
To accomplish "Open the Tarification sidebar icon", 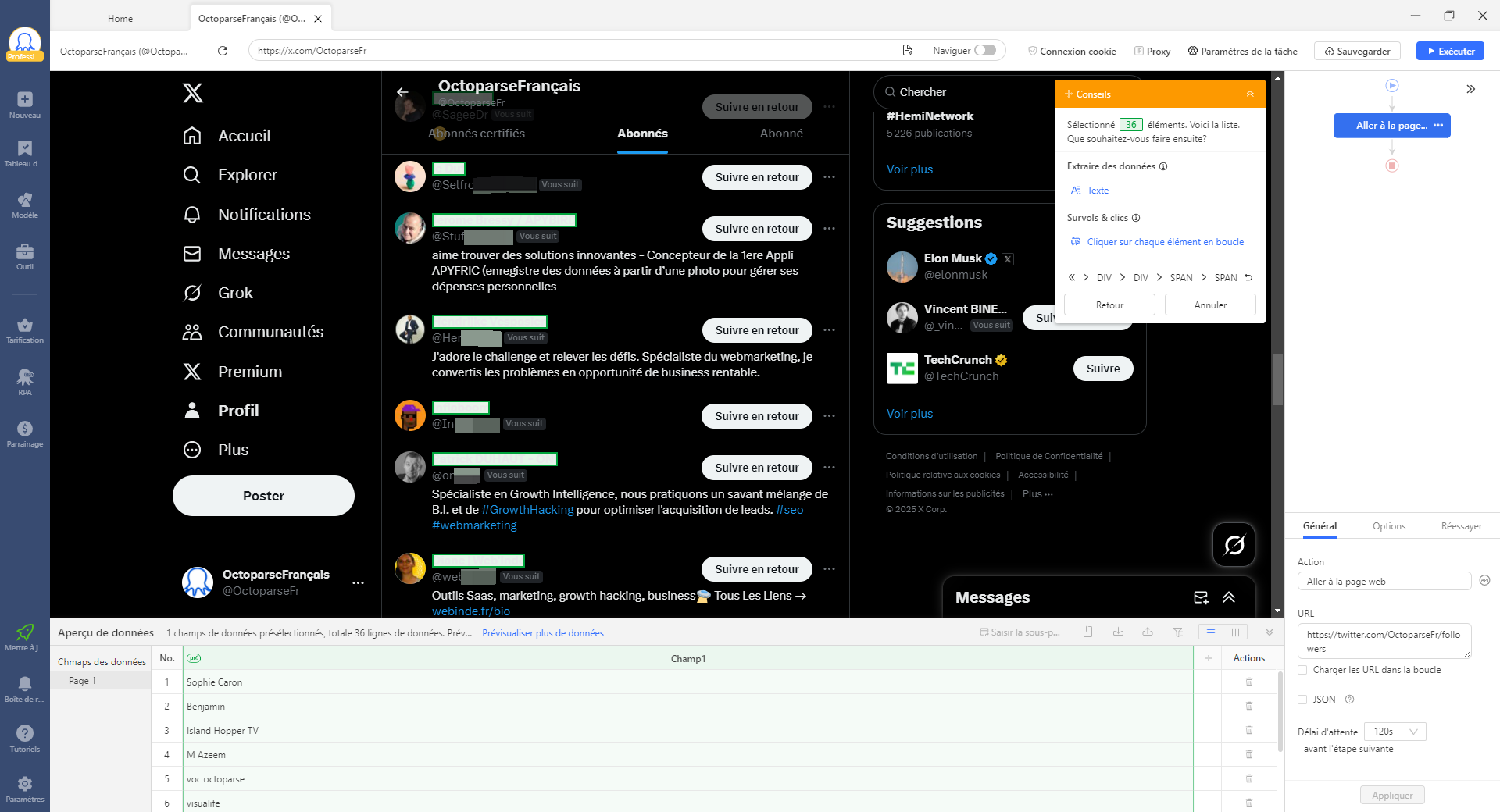I will pos(25,329).
